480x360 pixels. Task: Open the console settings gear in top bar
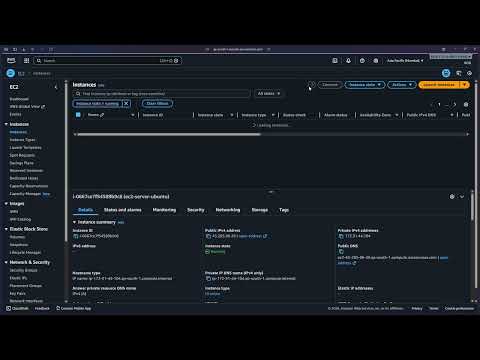[x=376, y=60]
